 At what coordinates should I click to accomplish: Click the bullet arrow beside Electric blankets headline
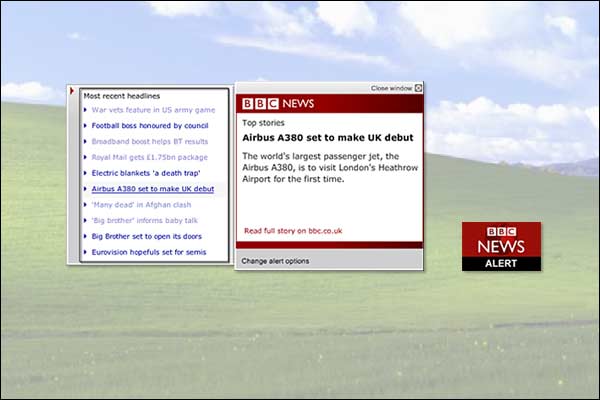[86, 173]
